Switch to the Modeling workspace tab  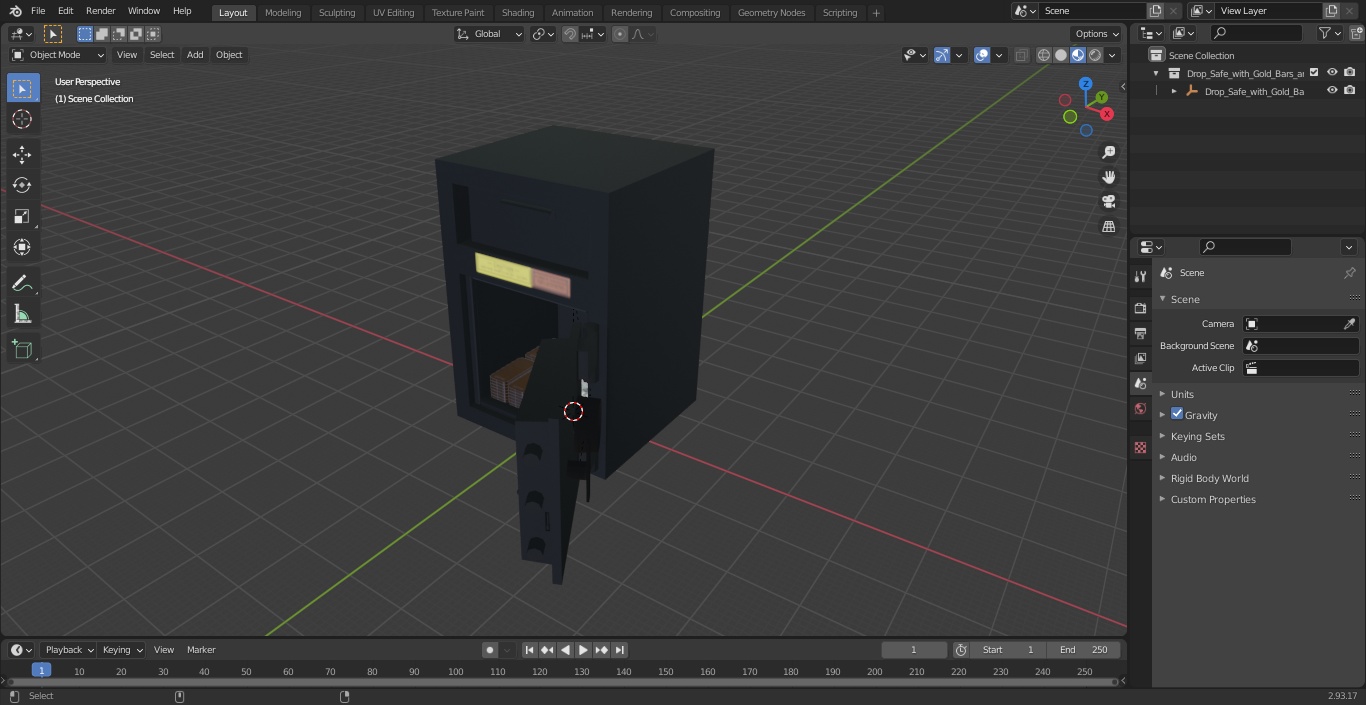pos(283,12)
